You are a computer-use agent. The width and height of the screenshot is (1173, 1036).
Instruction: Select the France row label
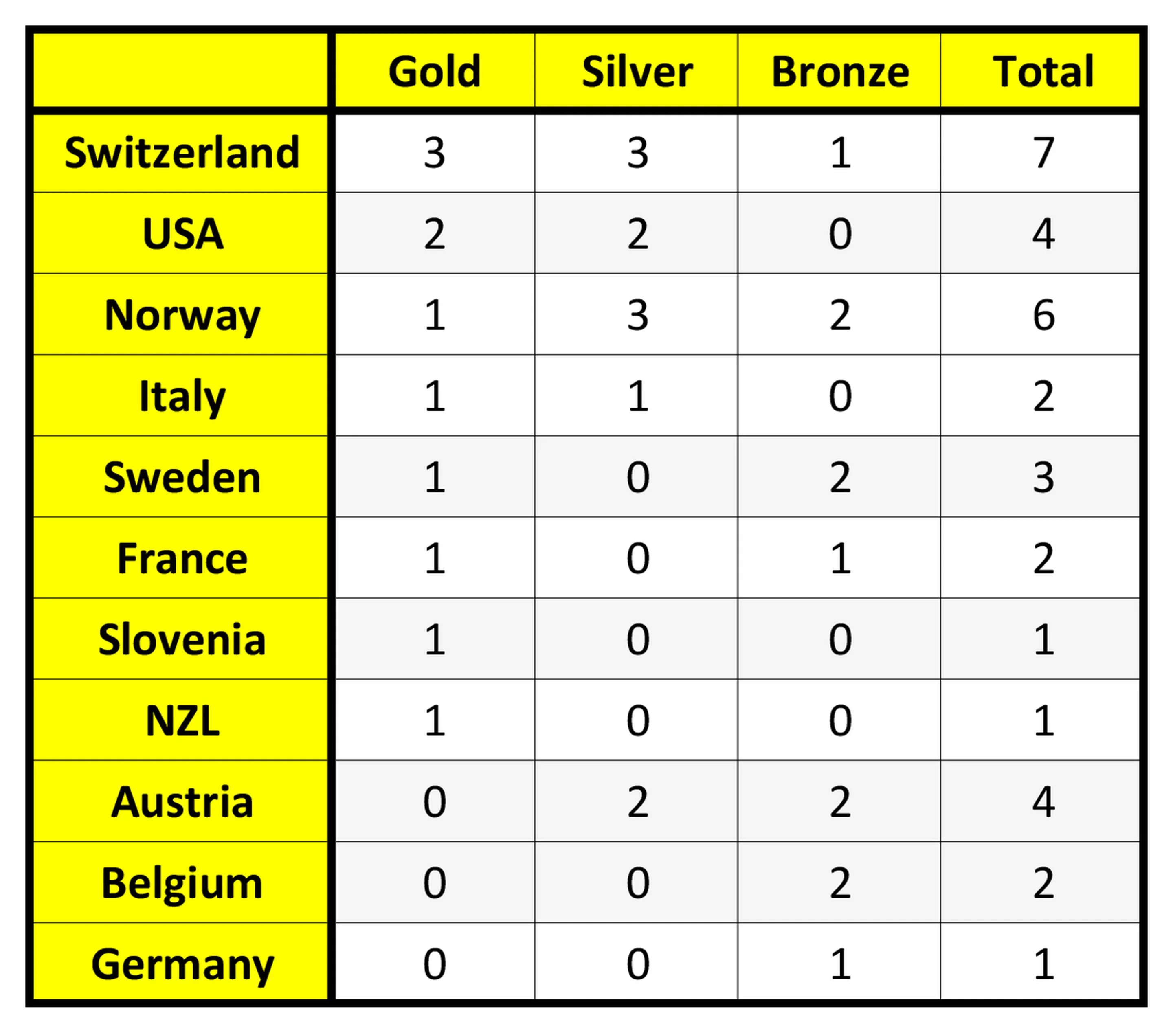pyautogui.click(x=182, y=559)
